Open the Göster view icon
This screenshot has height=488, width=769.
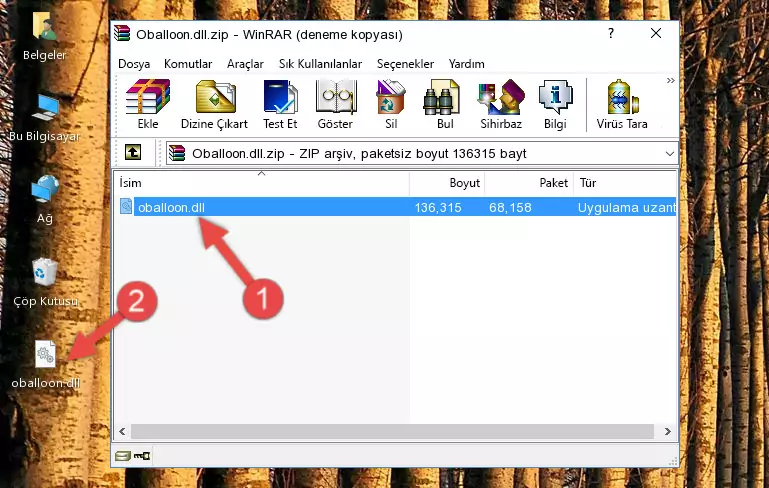[x=335, y=97]
